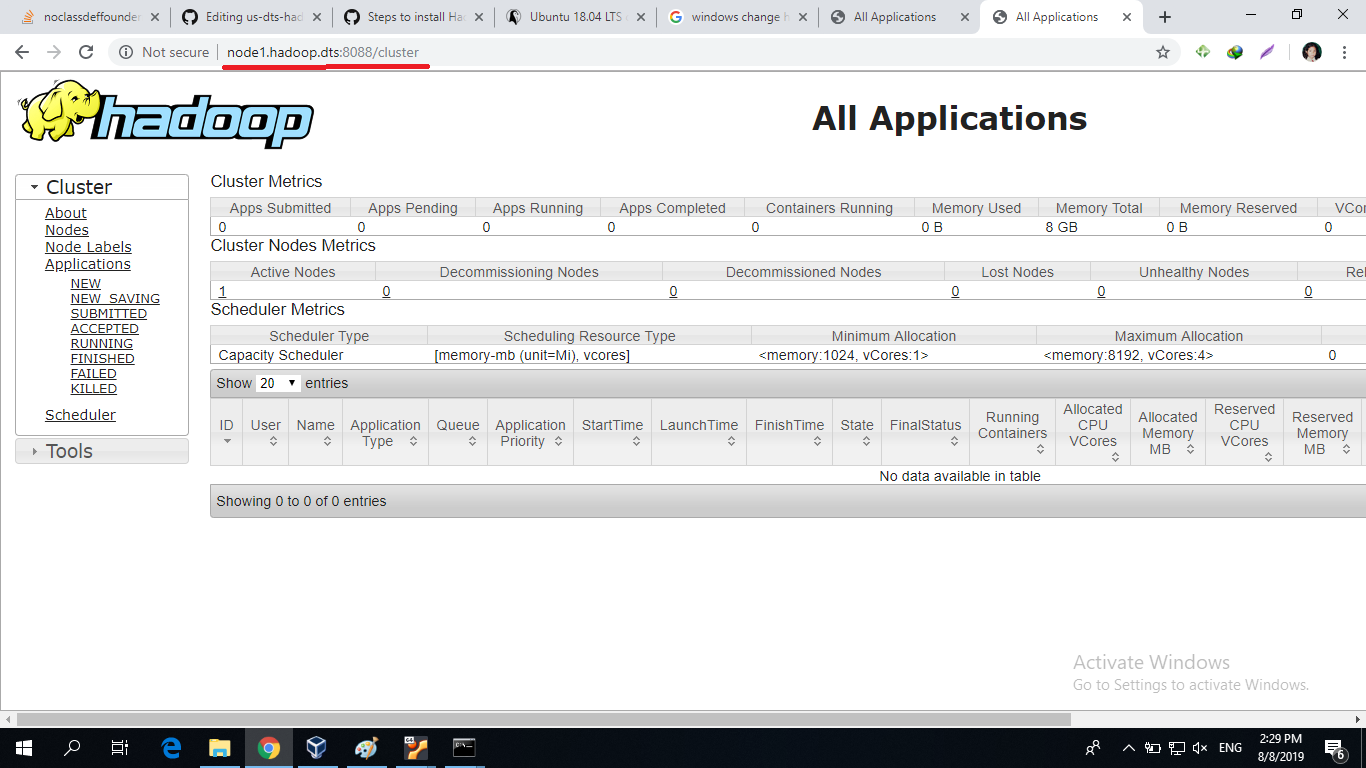
Task: Show SUBMITTED applications
Action: 108,313
